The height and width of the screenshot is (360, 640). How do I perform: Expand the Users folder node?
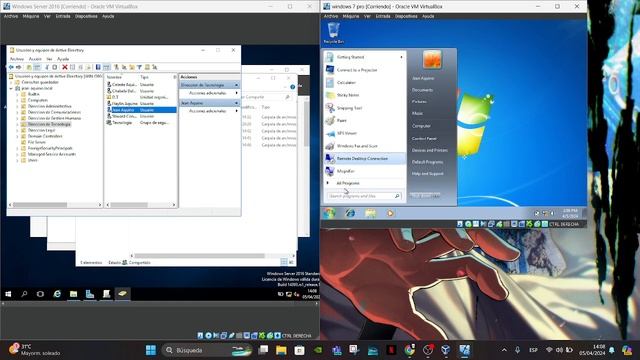coord(17,160)
